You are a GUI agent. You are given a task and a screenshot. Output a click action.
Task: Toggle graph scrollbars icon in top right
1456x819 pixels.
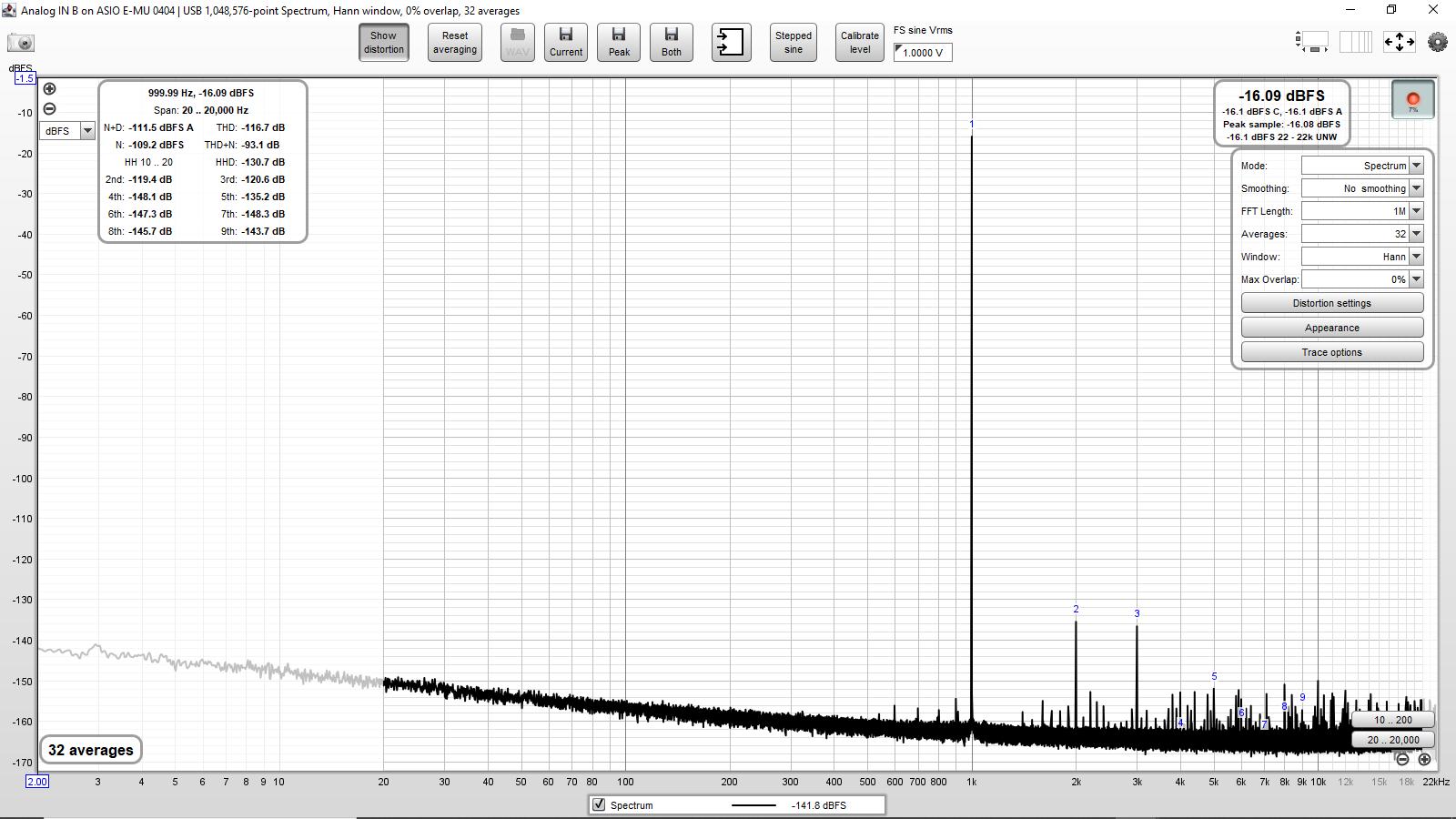click(x=1311, y=42)
